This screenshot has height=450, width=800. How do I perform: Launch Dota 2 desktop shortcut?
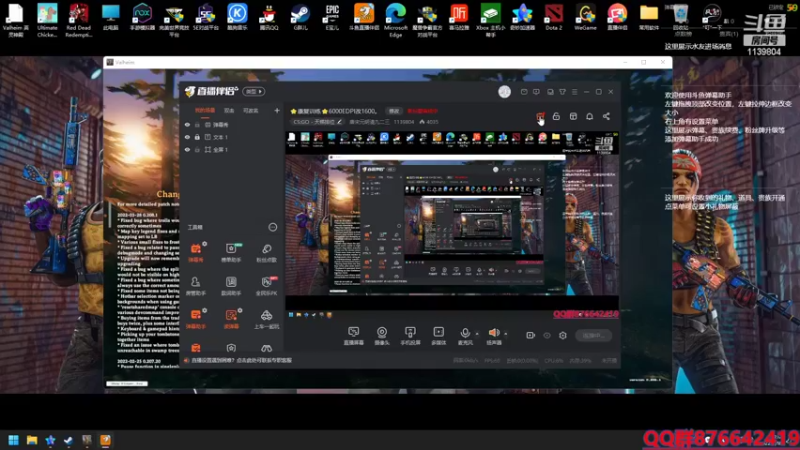pos(554,17)
